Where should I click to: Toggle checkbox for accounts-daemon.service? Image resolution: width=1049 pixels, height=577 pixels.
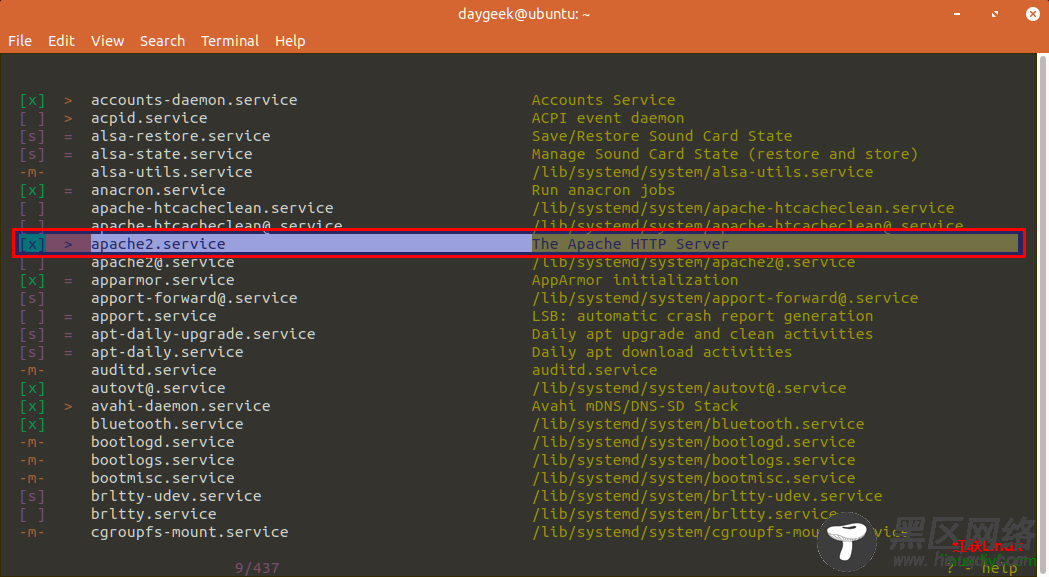click(32, 100)
